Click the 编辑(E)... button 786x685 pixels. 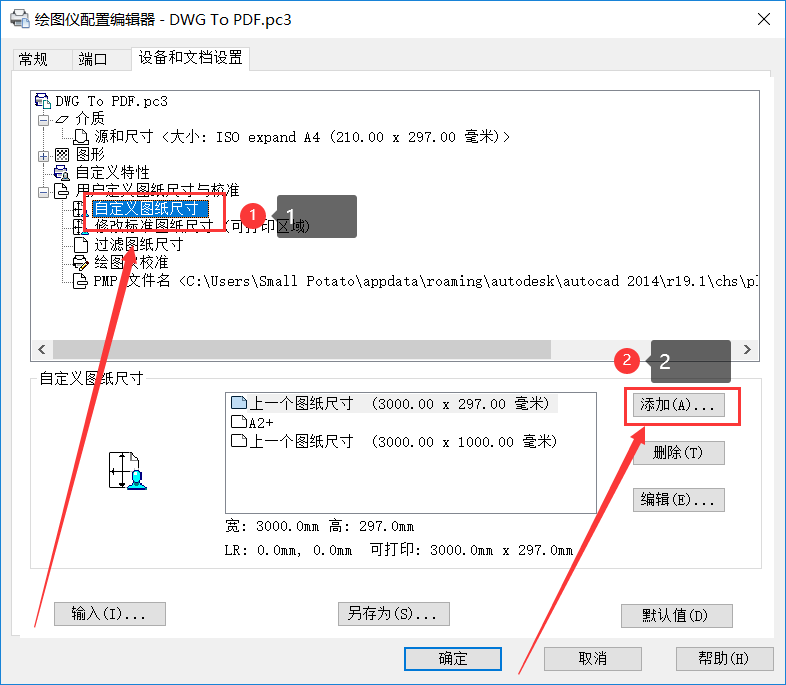pyautogui.click(x=679, y=500)
